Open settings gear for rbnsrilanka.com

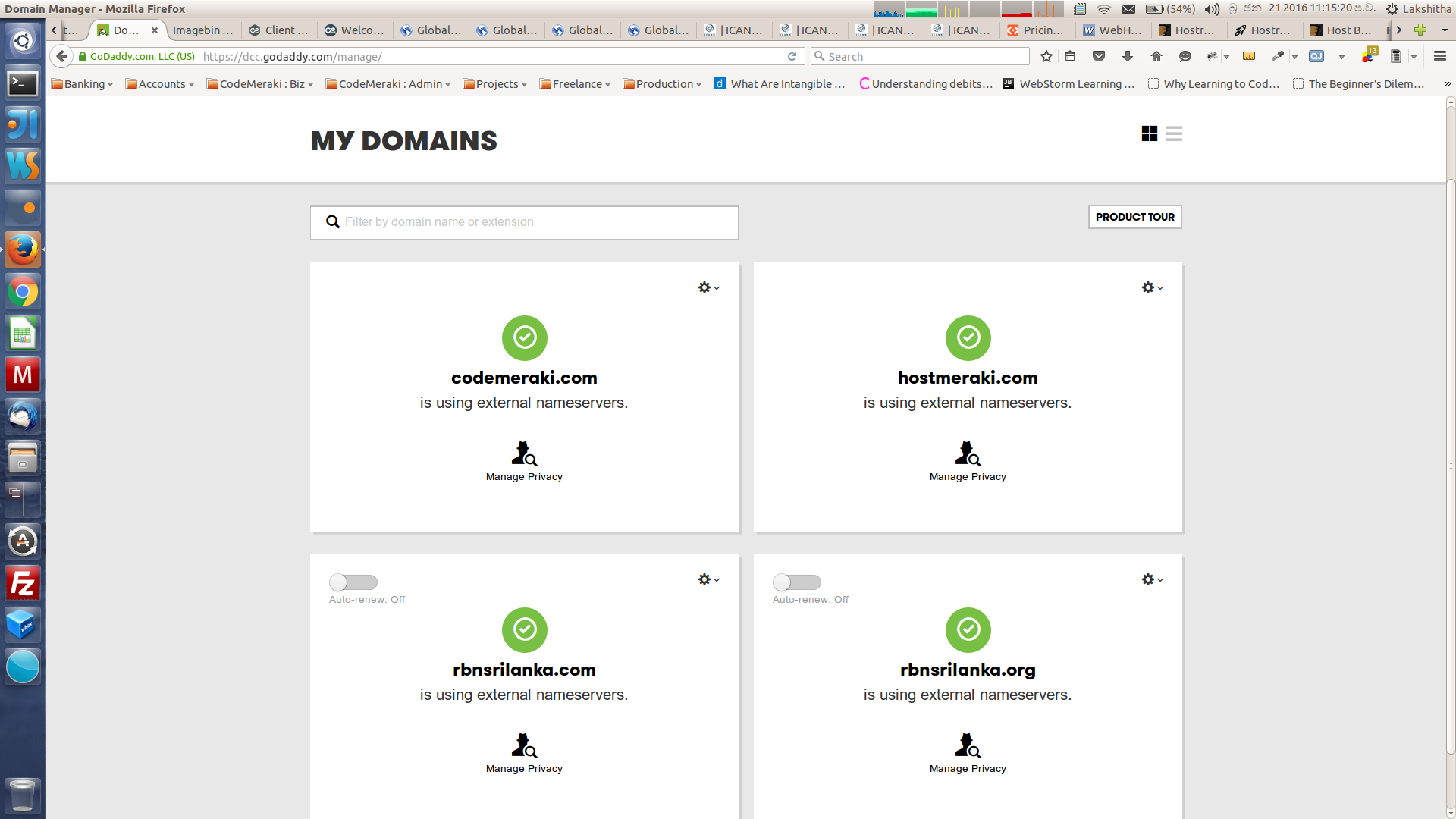[708, 579]
